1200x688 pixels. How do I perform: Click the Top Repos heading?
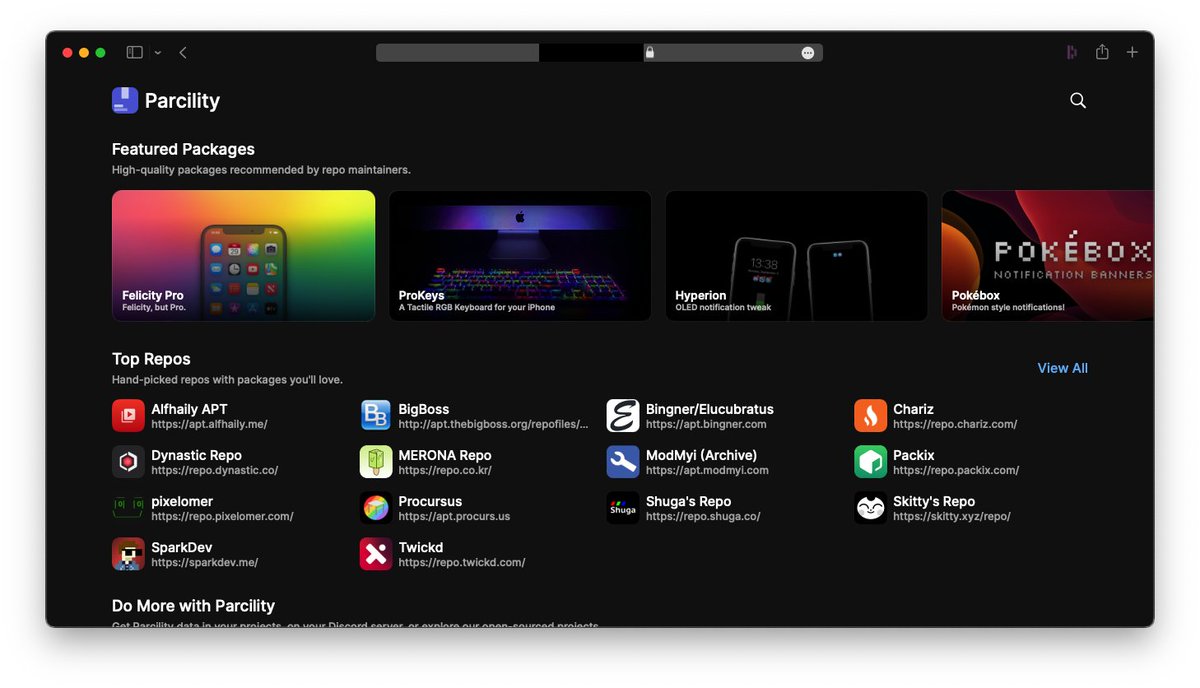tap(151, 359)
